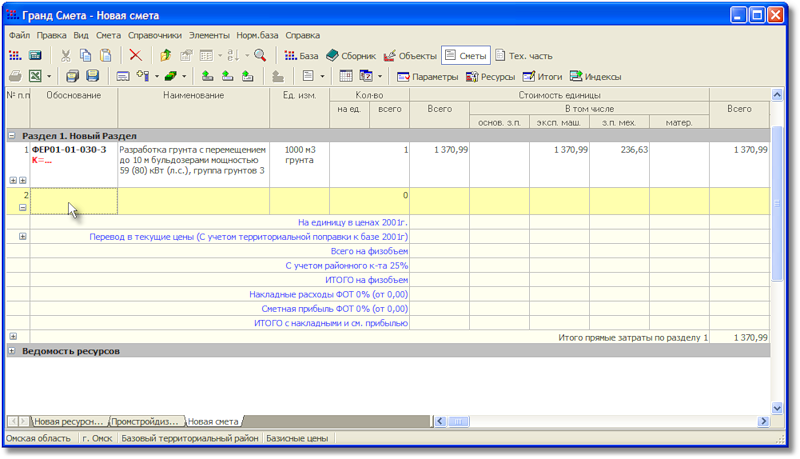Click the Сборник toolbar button
Image resolution: width=800 pixels, height=459 pixels.
[x=351, y=56]
